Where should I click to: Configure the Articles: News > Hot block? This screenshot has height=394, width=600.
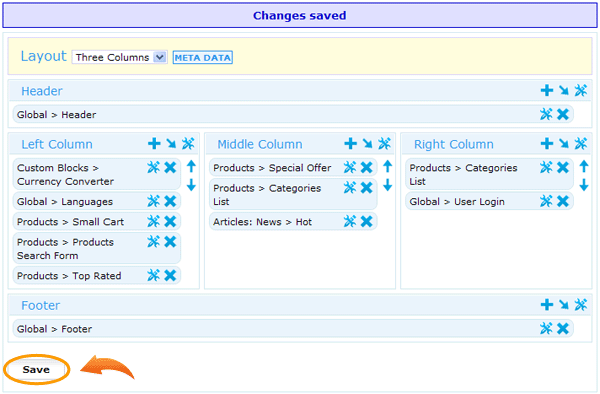350,221
